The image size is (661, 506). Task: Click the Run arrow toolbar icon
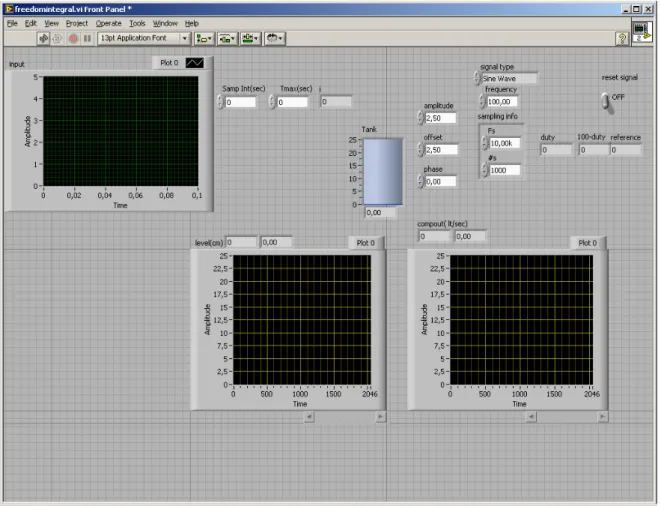pyautogui.click(x=43, y=38)
